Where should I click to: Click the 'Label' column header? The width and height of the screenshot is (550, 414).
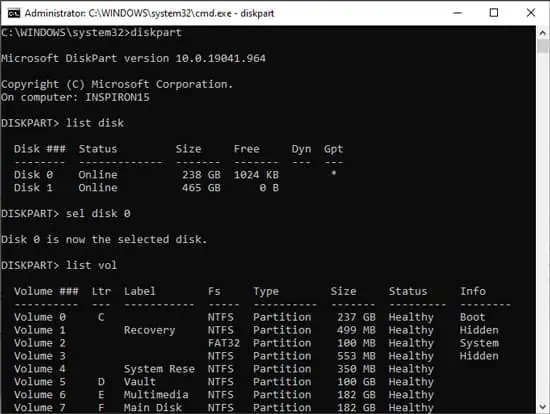(x=140, y=291)
